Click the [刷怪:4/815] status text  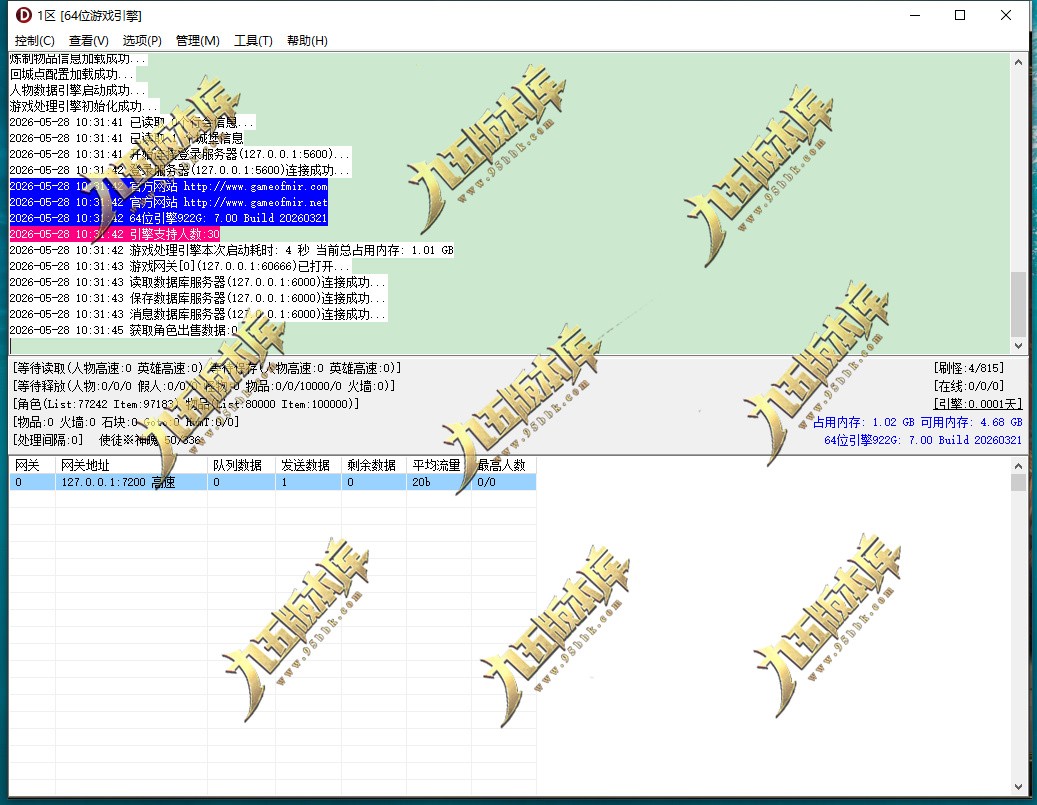(x=969, y=368)
